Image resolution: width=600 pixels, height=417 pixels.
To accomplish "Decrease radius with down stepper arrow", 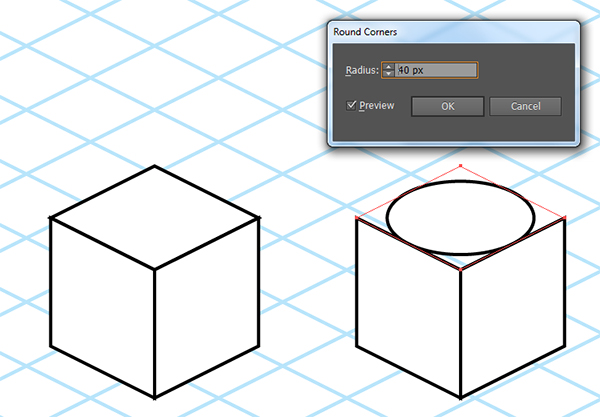I will click(x=388, y=73).
